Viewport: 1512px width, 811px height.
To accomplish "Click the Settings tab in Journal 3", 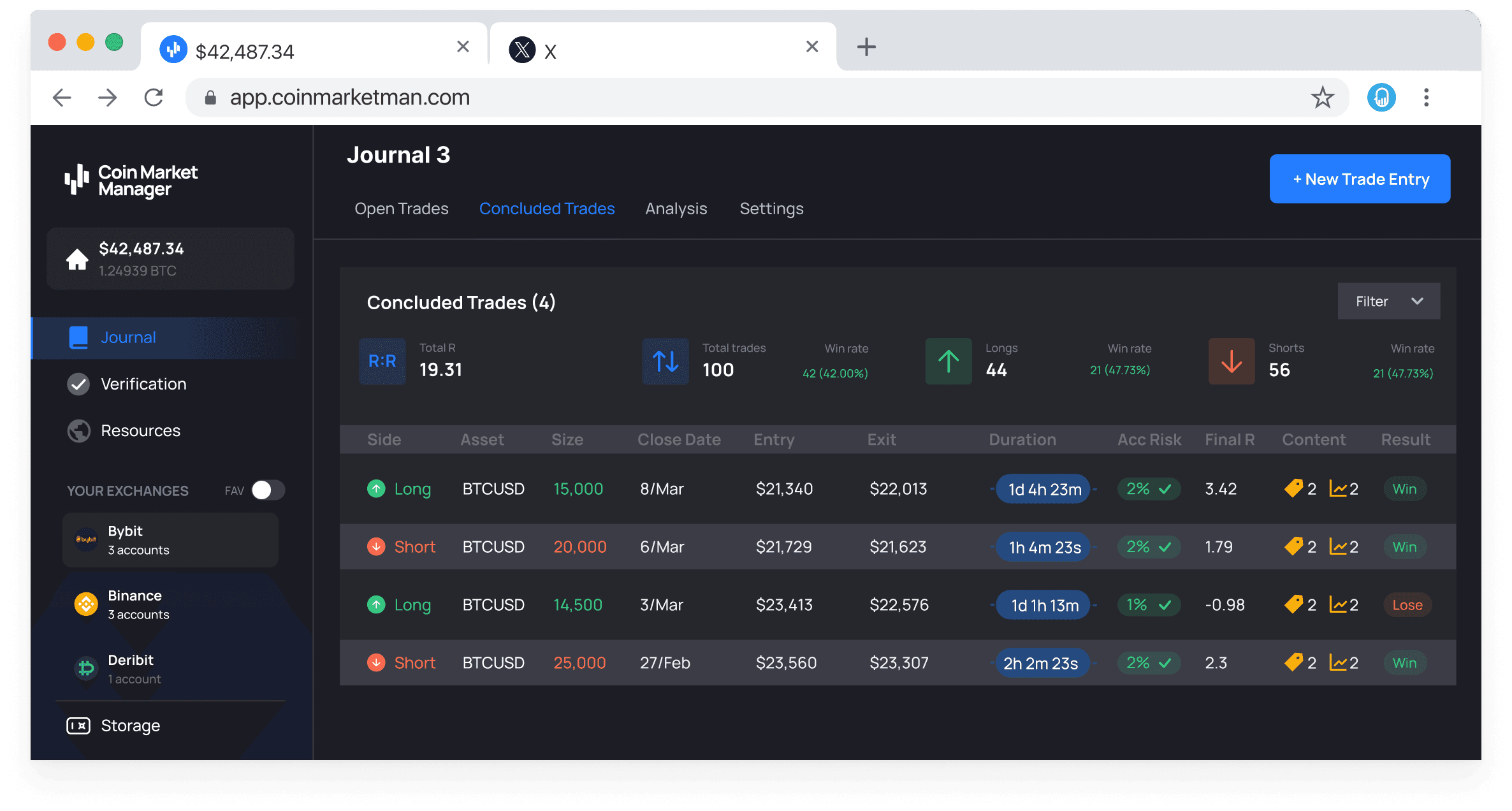I will (x=771, y=209).
